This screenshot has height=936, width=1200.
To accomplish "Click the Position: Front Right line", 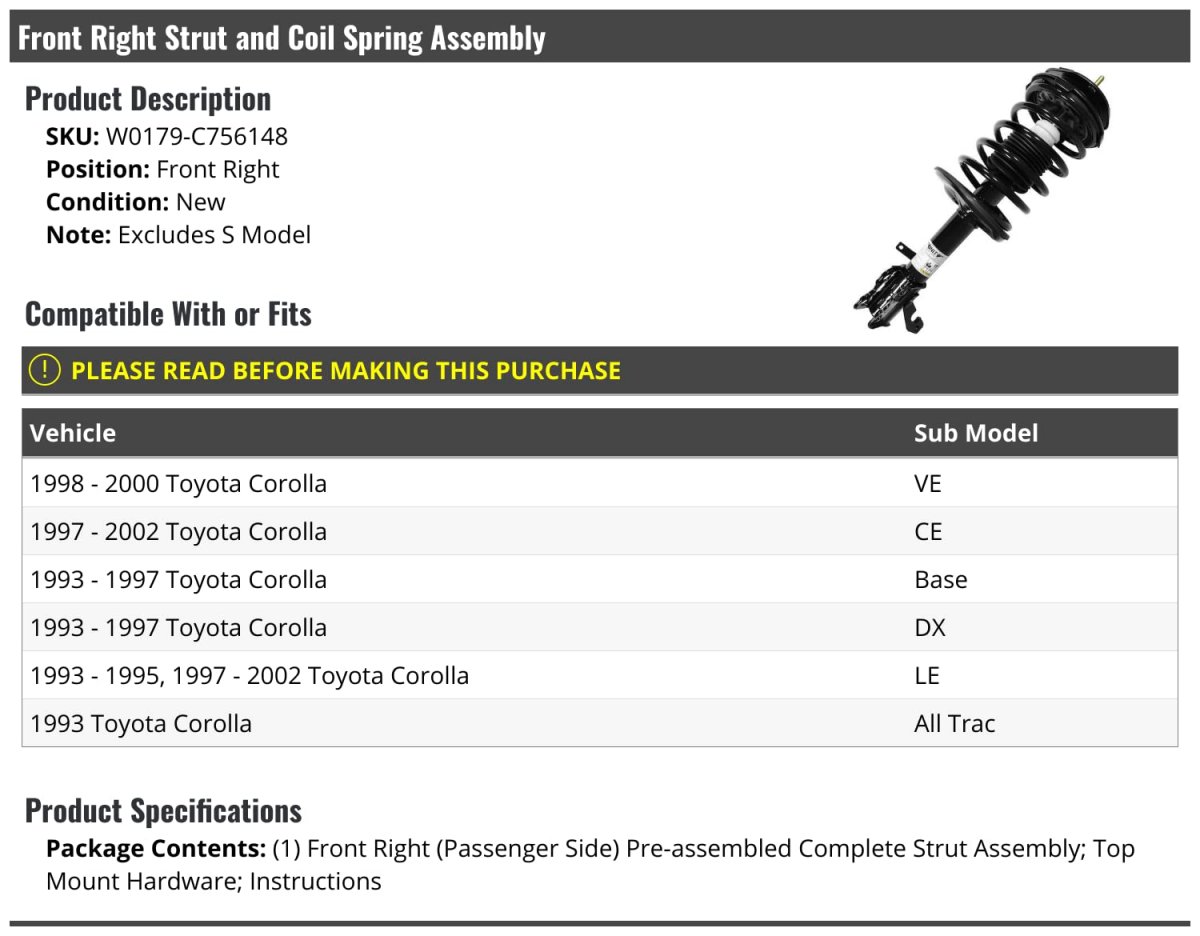I will tap(163, 170).
